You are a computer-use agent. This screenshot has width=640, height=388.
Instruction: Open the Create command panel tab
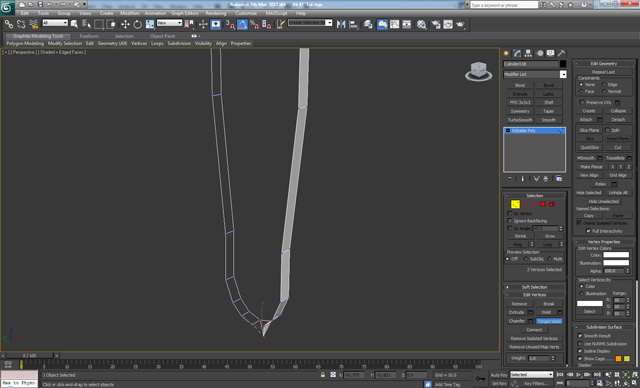point(507,53)
